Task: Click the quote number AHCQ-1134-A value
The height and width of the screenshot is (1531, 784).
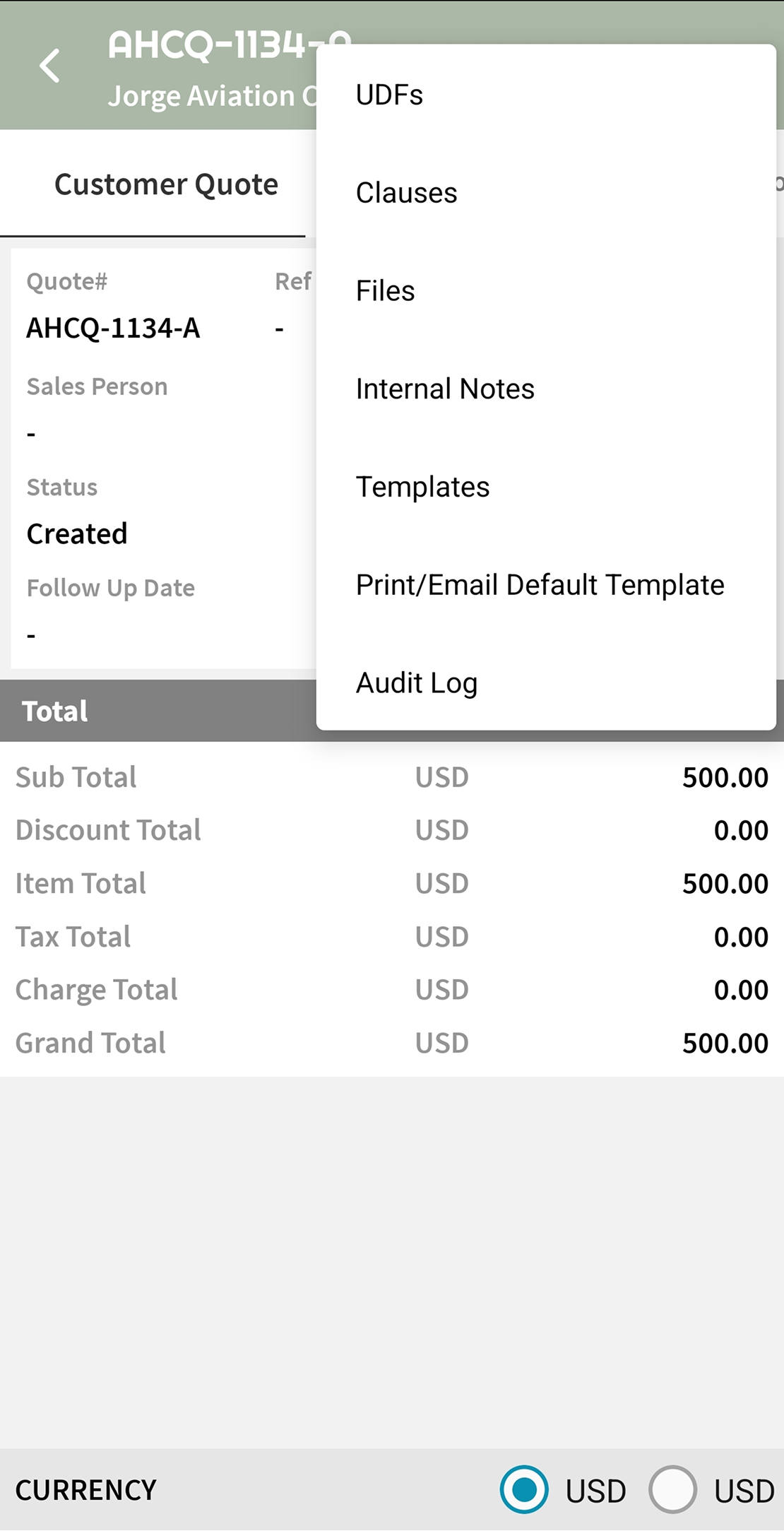Action: click(x=113, y=329)
